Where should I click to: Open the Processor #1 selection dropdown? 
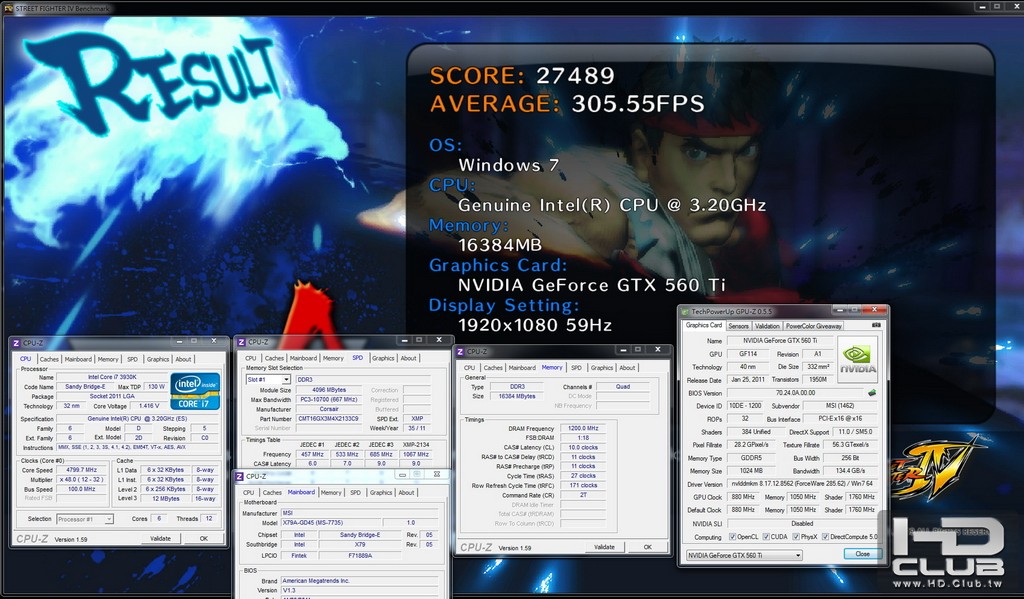108,519
